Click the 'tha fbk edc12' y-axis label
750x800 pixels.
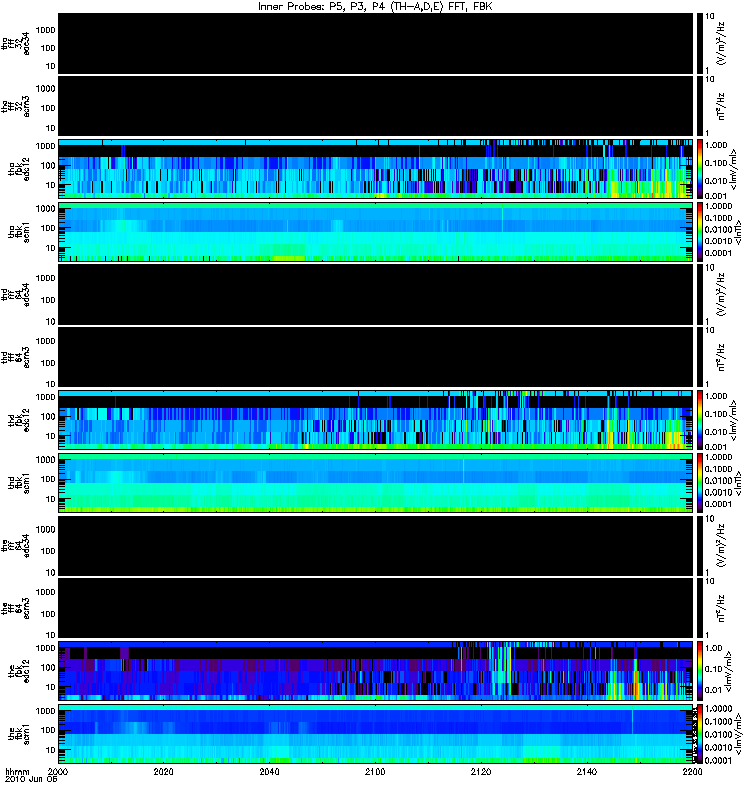pos(19,169)
